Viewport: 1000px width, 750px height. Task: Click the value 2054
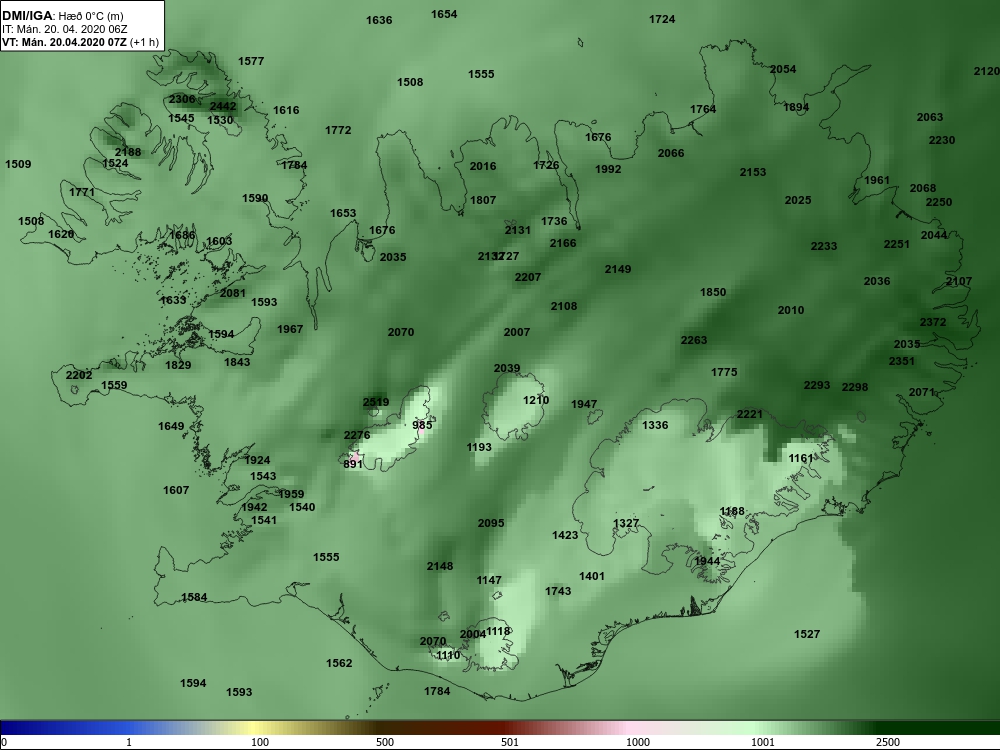(x=783, y=70)
